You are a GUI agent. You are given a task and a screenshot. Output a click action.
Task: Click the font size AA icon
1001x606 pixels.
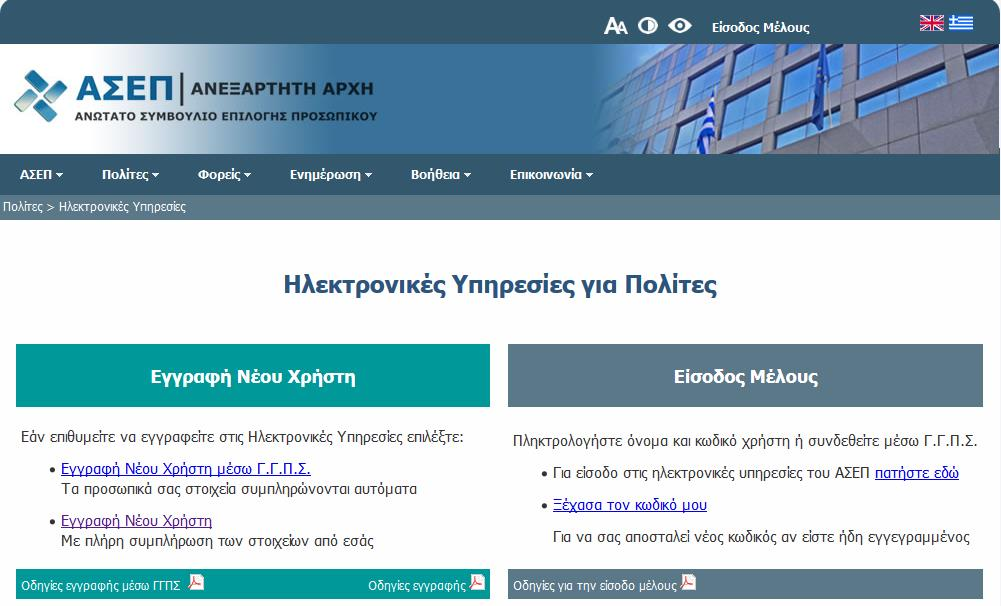[x=615, y=26]
